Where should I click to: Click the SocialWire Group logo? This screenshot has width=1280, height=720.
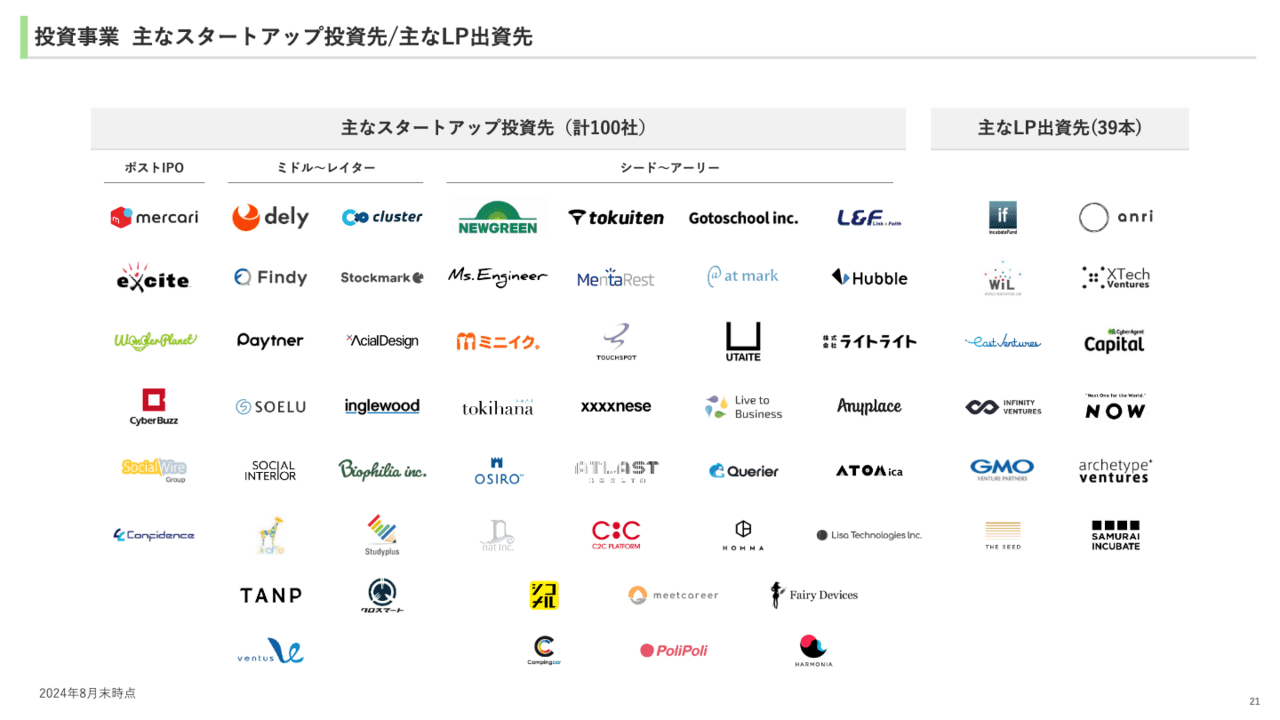pyautogui.click(x=154, y=469)
